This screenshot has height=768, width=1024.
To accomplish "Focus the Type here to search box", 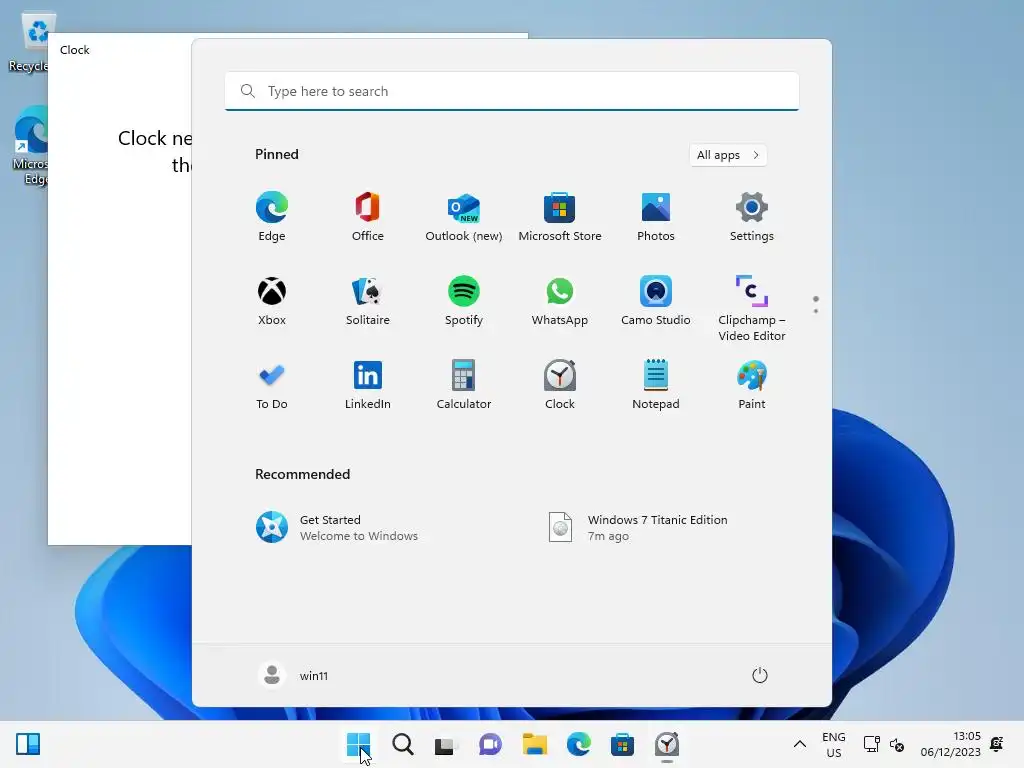I will tap(512, 91).
